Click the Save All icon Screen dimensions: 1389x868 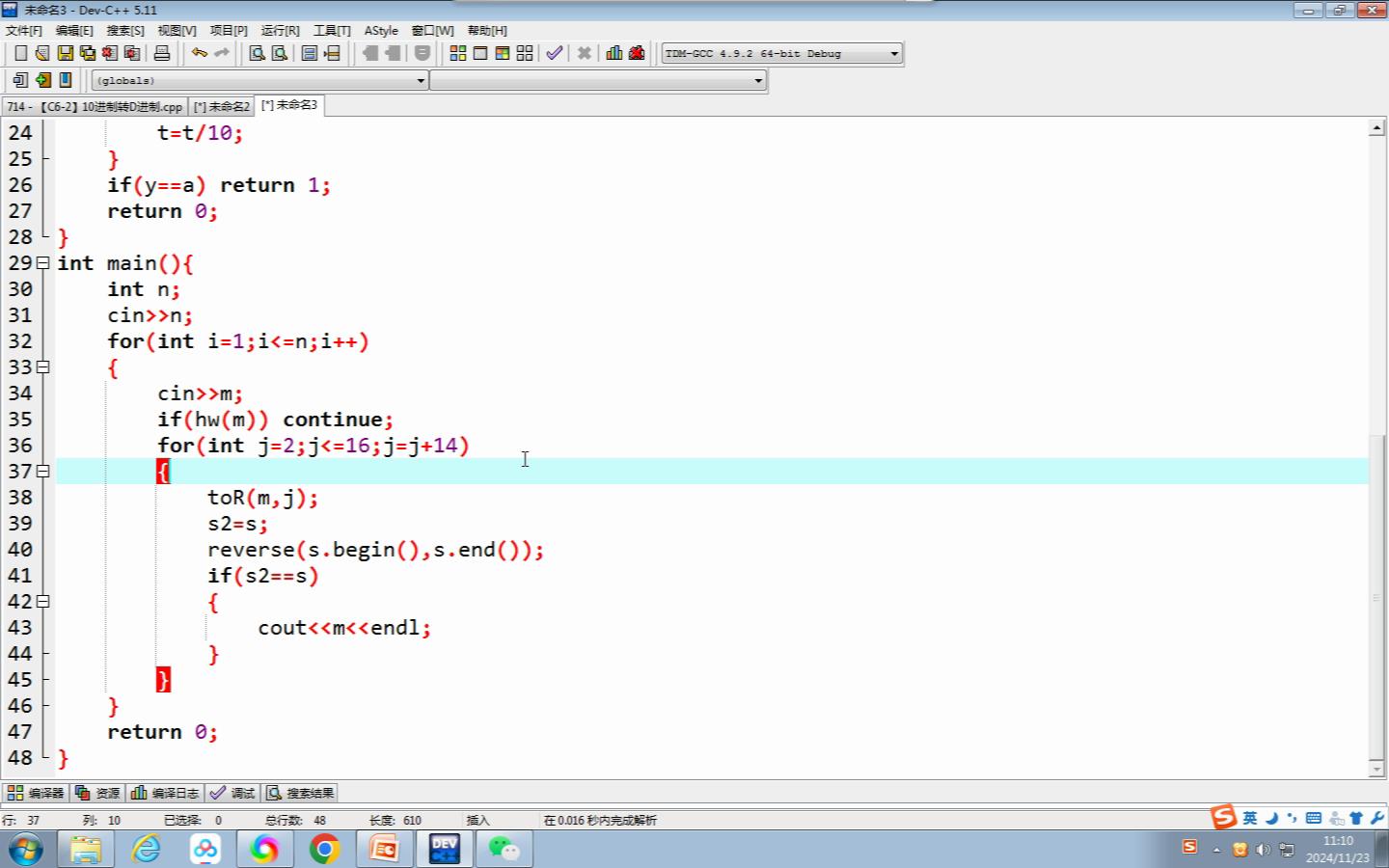pos(88,53)
